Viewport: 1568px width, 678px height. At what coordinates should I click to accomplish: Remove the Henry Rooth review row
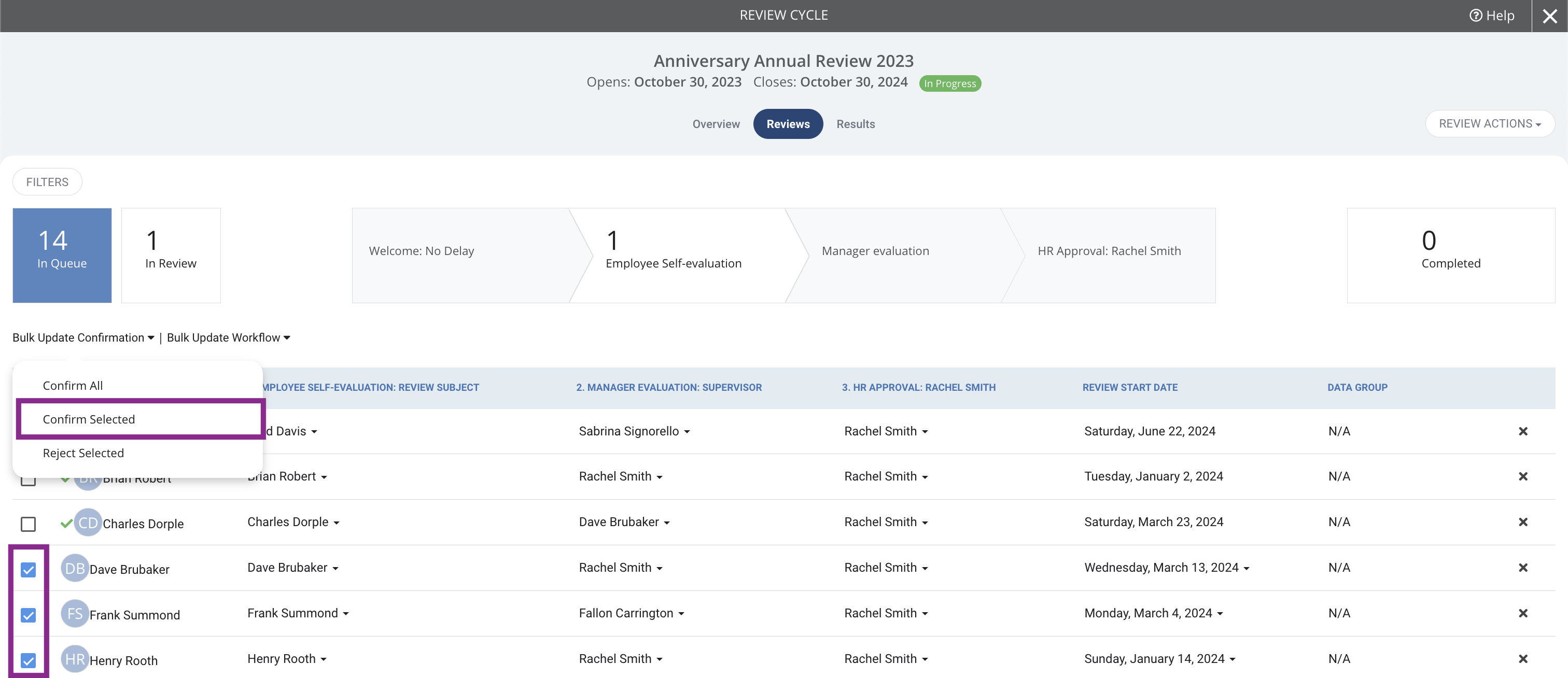(1523, 659)
